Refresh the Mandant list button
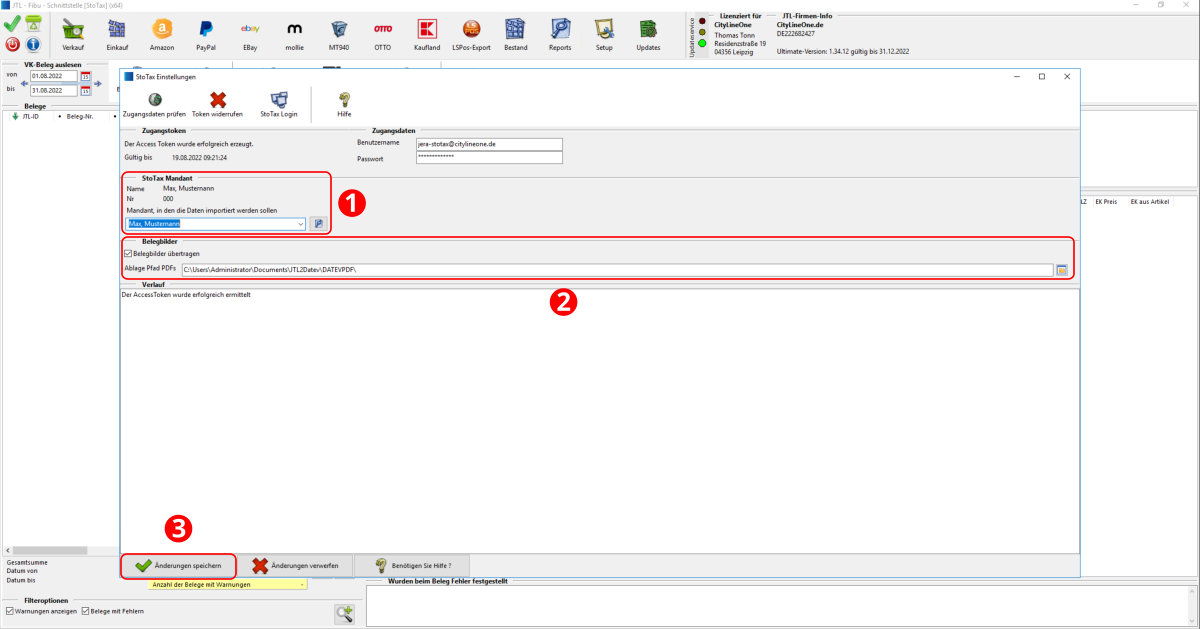 pyautogui.click(x=318, y=224)
